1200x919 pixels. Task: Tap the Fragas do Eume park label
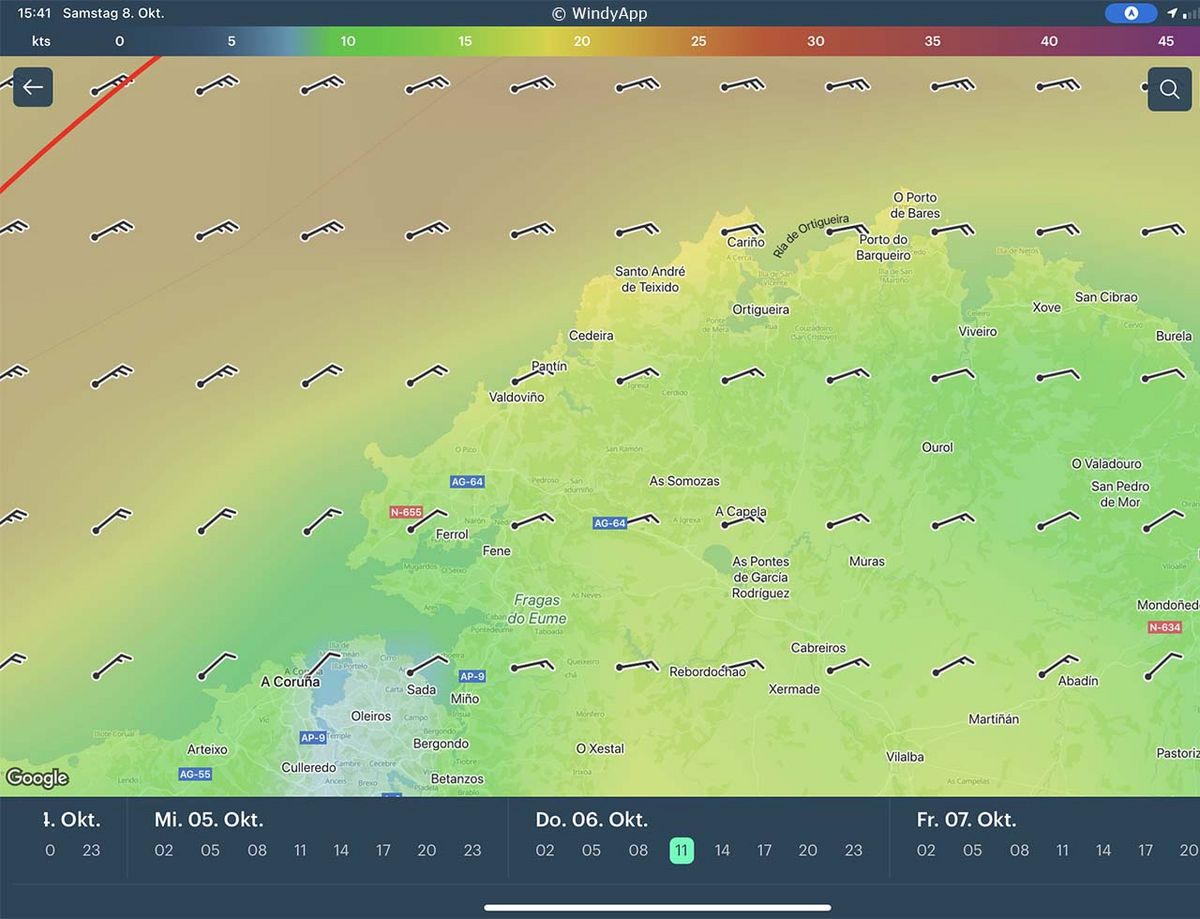tap(539, 609)
